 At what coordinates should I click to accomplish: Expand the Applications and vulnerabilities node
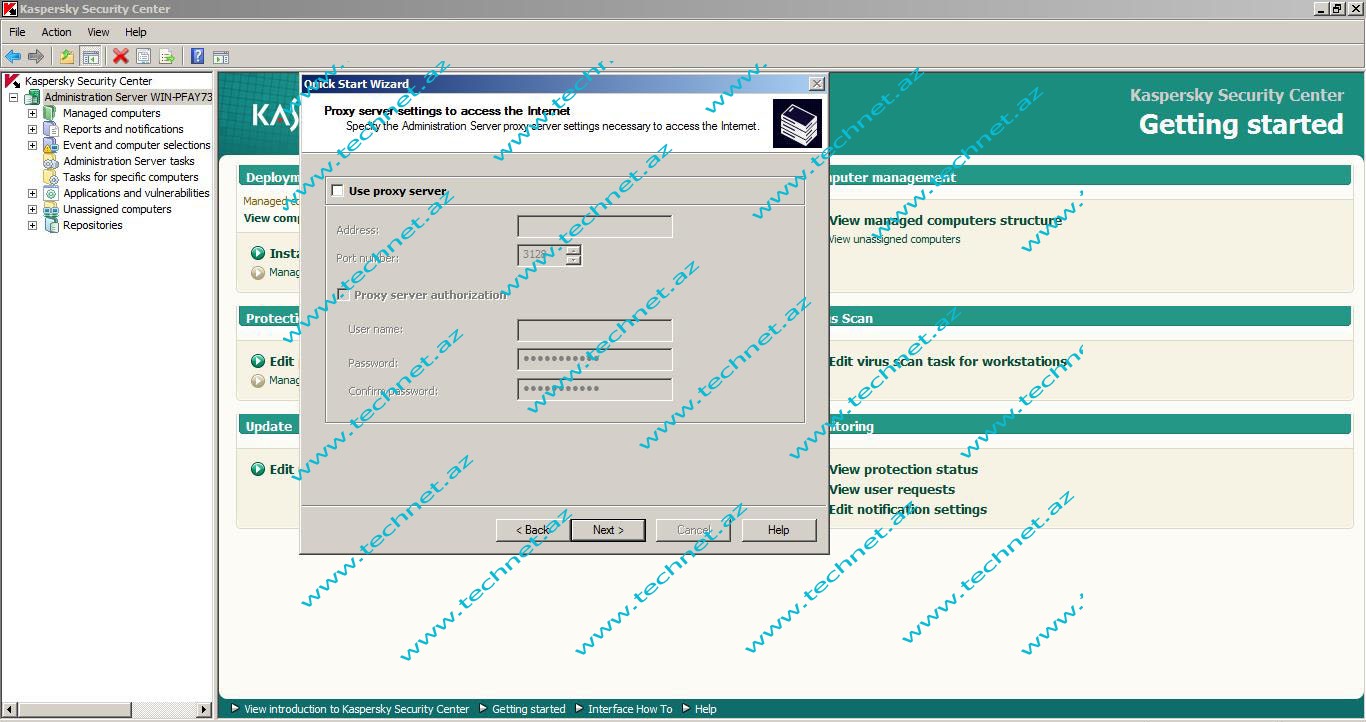(32, 193)
